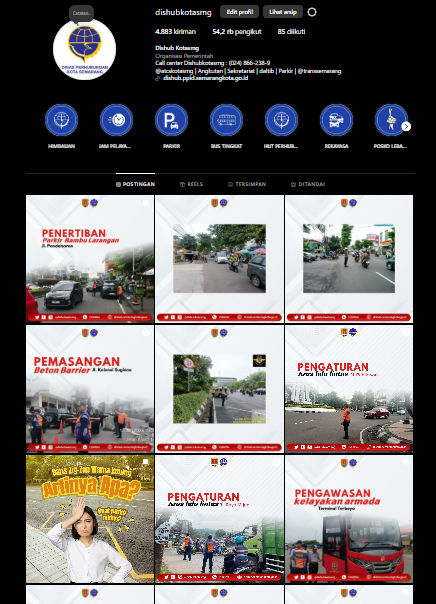
Task: Open the post showing the no-parking sign hedge
Action: click(220, 389)
